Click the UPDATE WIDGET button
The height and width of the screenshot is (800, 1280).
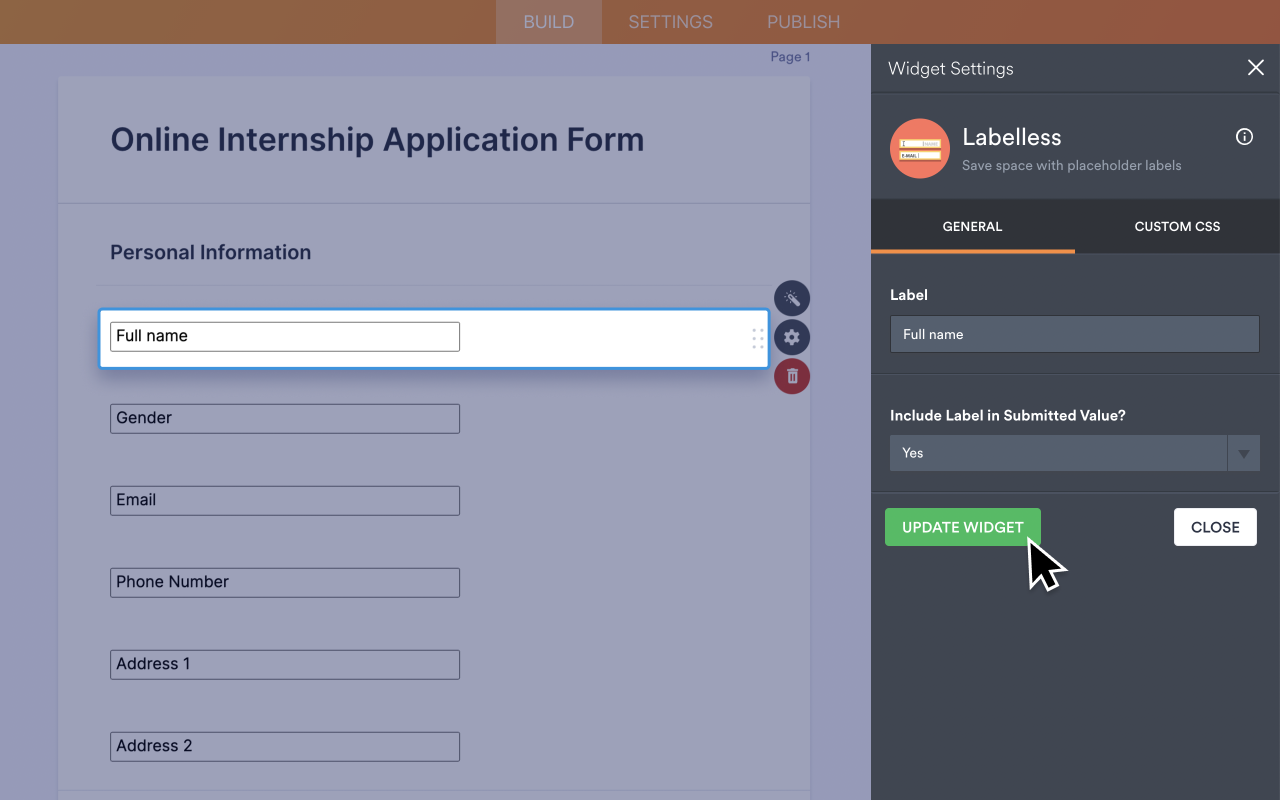click(962, 527)
